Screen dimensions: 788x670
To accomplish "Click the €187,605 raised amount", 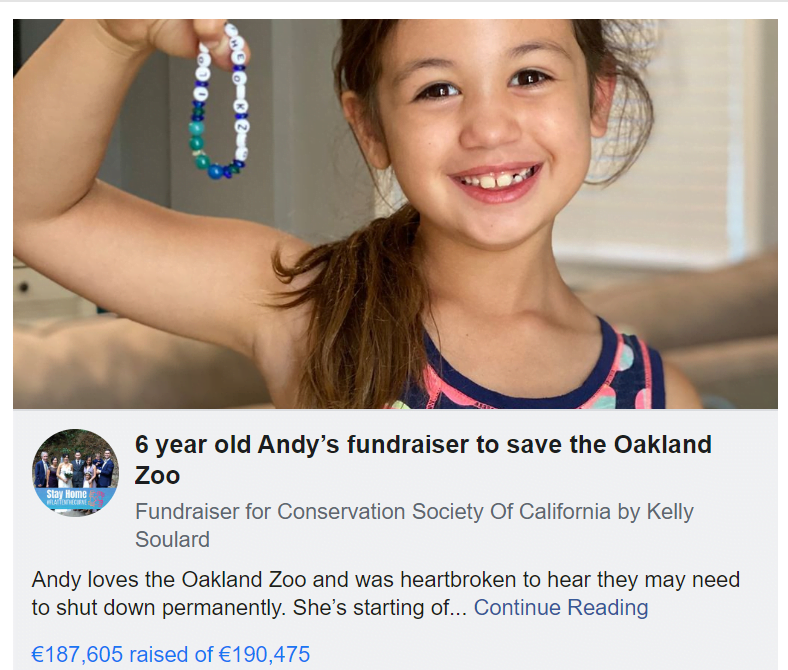I will tap(77, 655).
